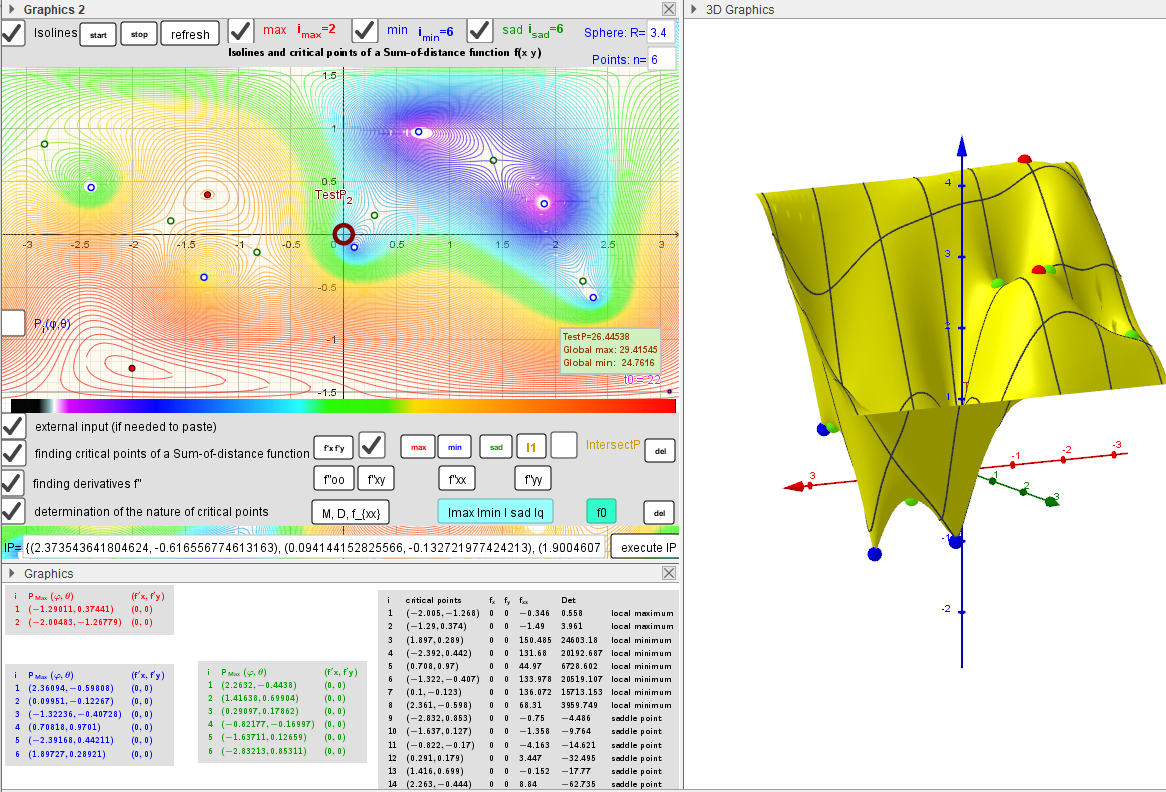The image size is (1166, 792).
Task: Collapse the bottom Graphics panel arrow
Action: coord(10,574)
